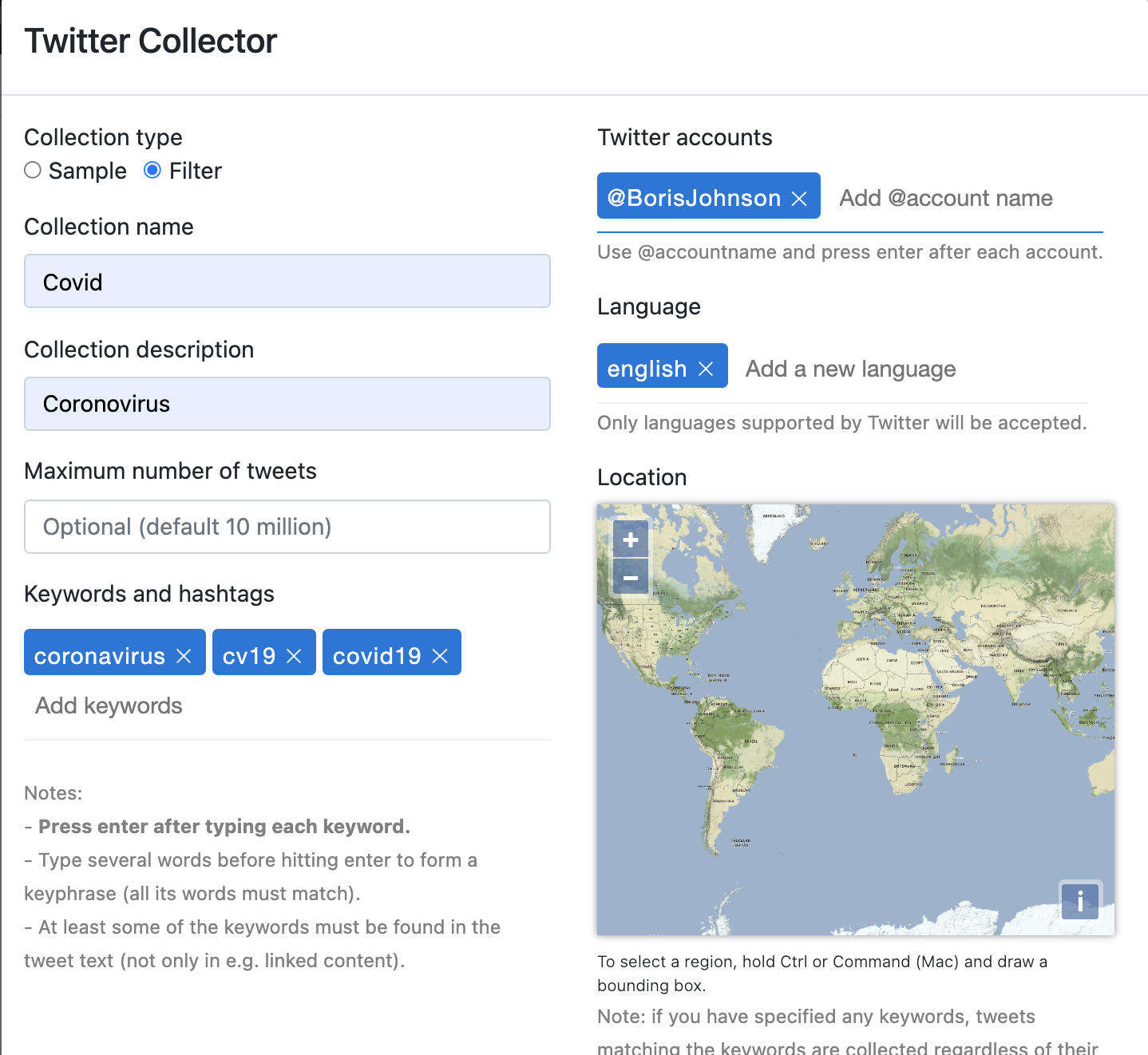
Task: Click the Filter radio label text
Action: coord(196,171)
